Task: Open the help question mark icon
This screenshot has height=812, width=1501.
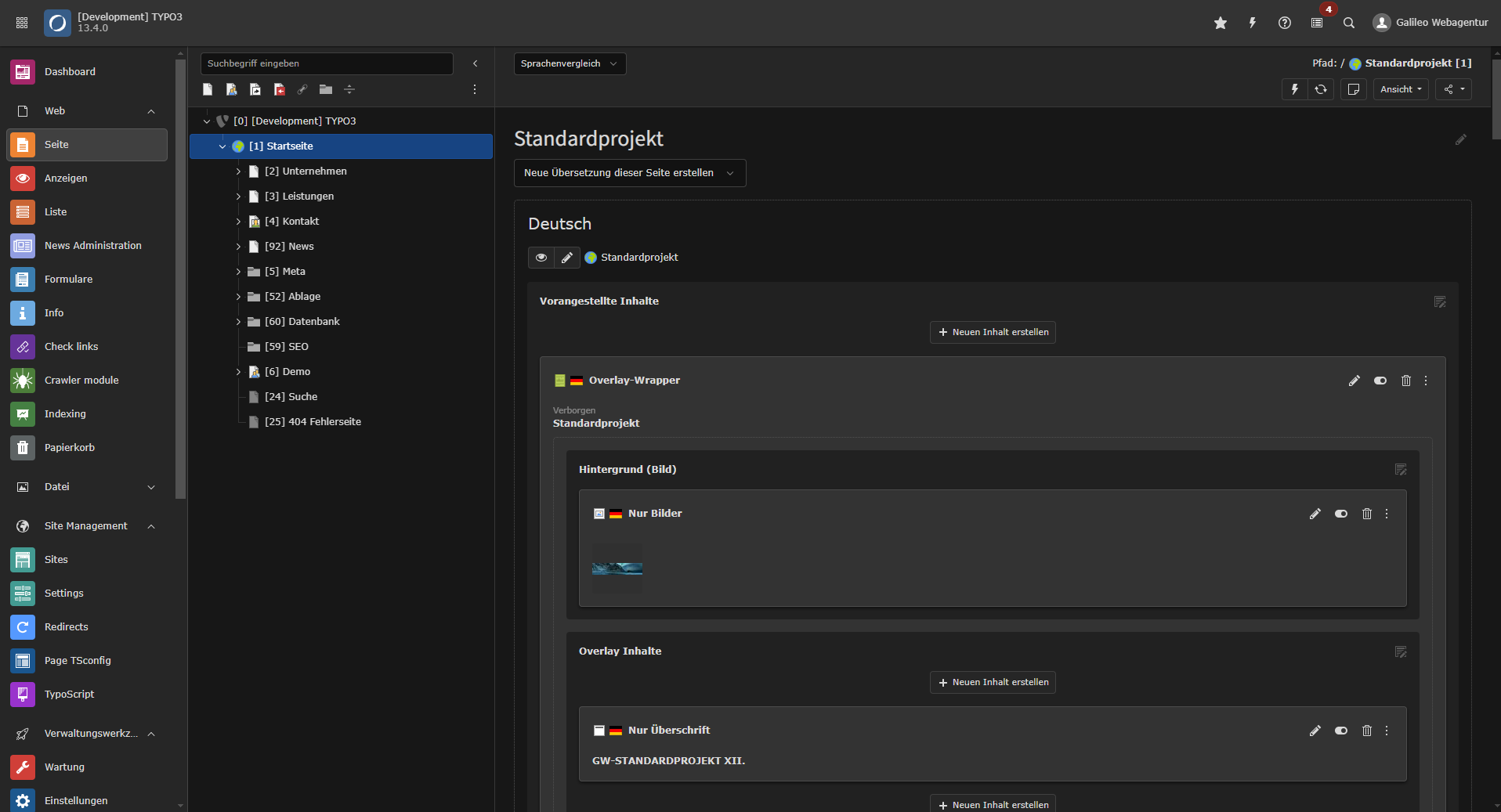Action: [1284, 23]
